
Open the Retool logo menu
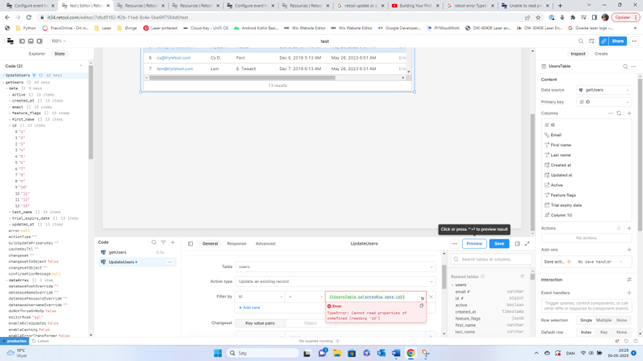(x=10, y=41)
